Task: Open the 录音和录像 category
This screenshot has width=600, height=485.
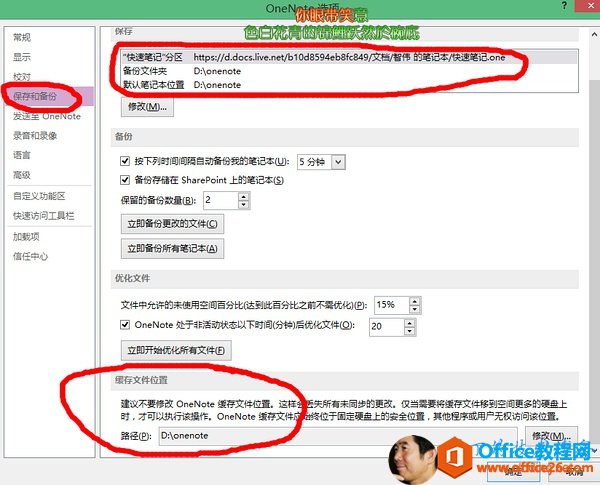Action: [x=35, y=136]
